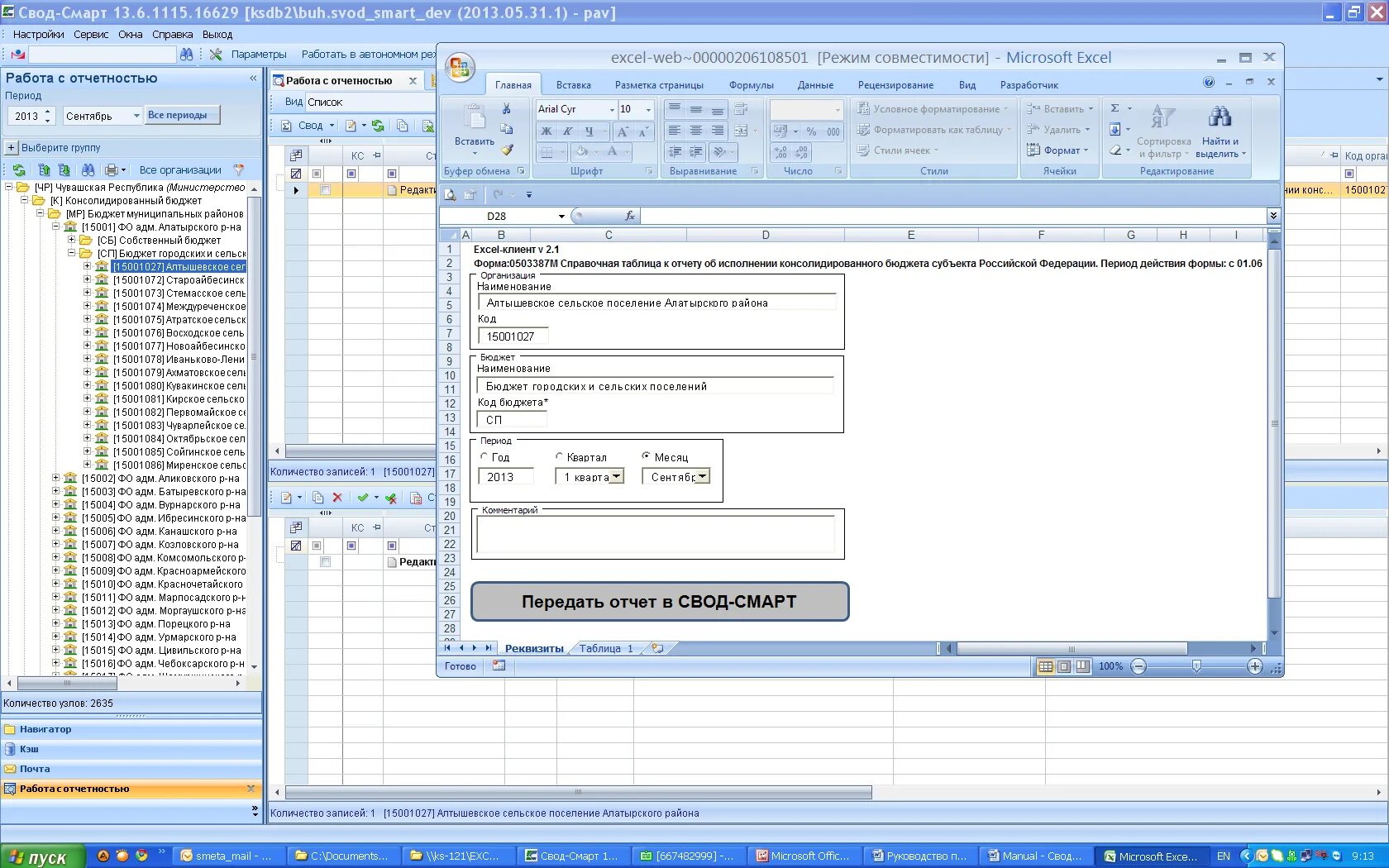Screen dimensions: 1389x868
Task: Open font size 10 dropdown
Action: click(648, 109)
